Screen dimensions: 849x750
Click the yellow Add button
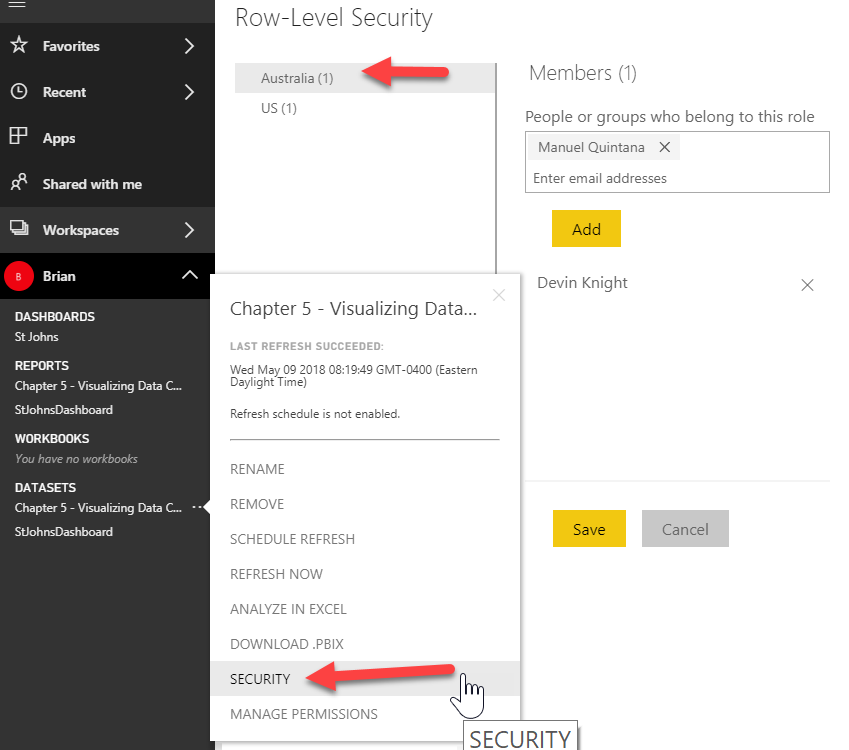(586, 228)
